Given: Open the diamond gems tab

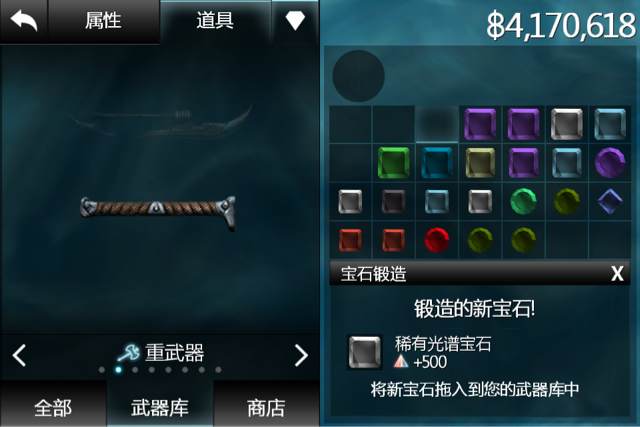Looking at the screenshot, I should pos(295,20).
